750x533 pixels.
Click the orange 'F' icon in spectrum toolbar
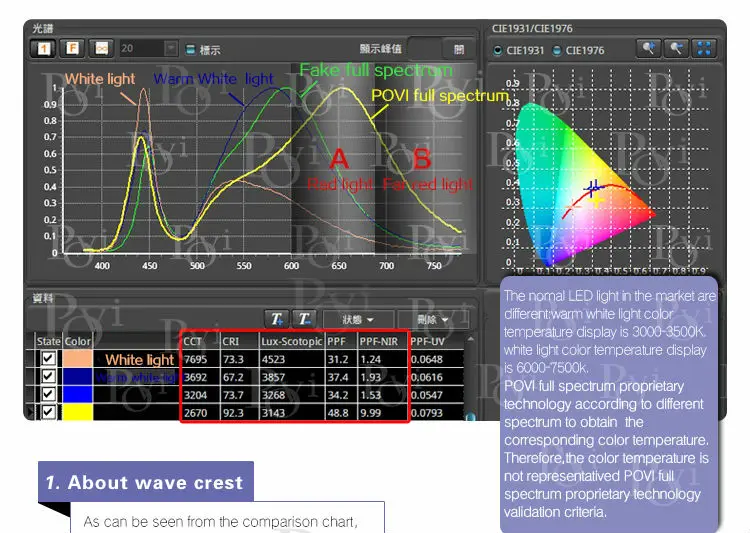72,48
